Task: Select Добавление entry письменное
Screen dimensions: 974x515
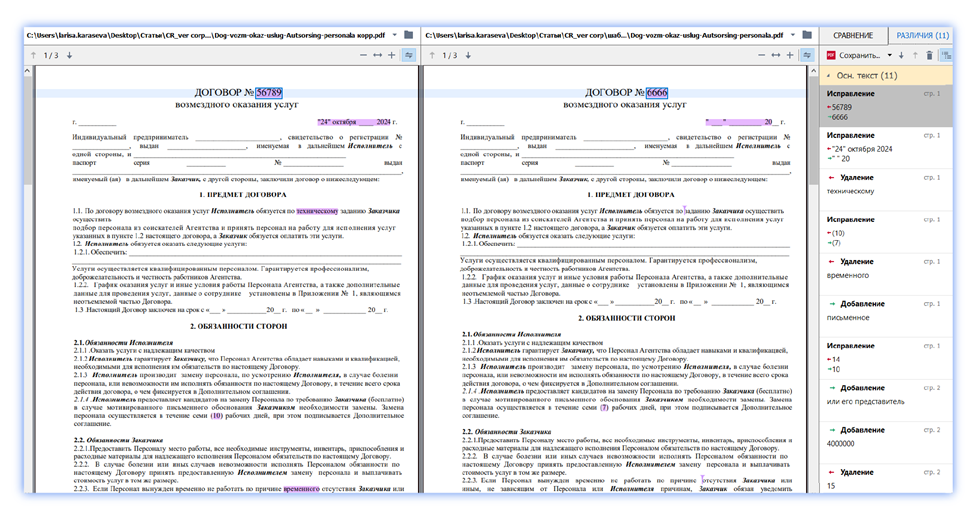Action: point(886,316)
